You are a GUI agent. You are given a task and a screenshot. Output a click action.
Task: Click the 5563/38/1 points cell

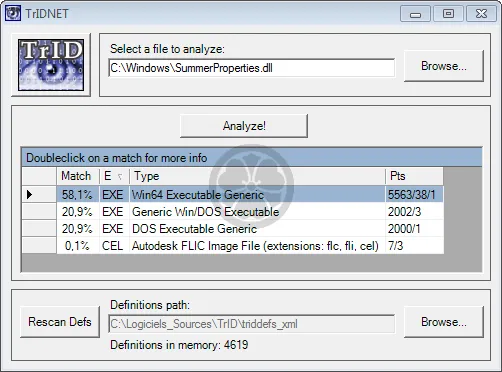point(414,194)
